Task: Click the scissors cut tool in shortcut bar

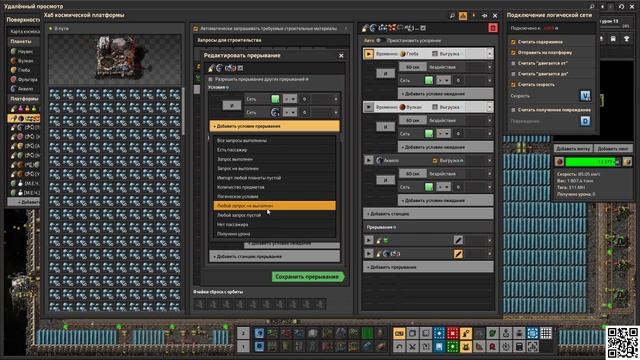Action: [x=412, y=347]
